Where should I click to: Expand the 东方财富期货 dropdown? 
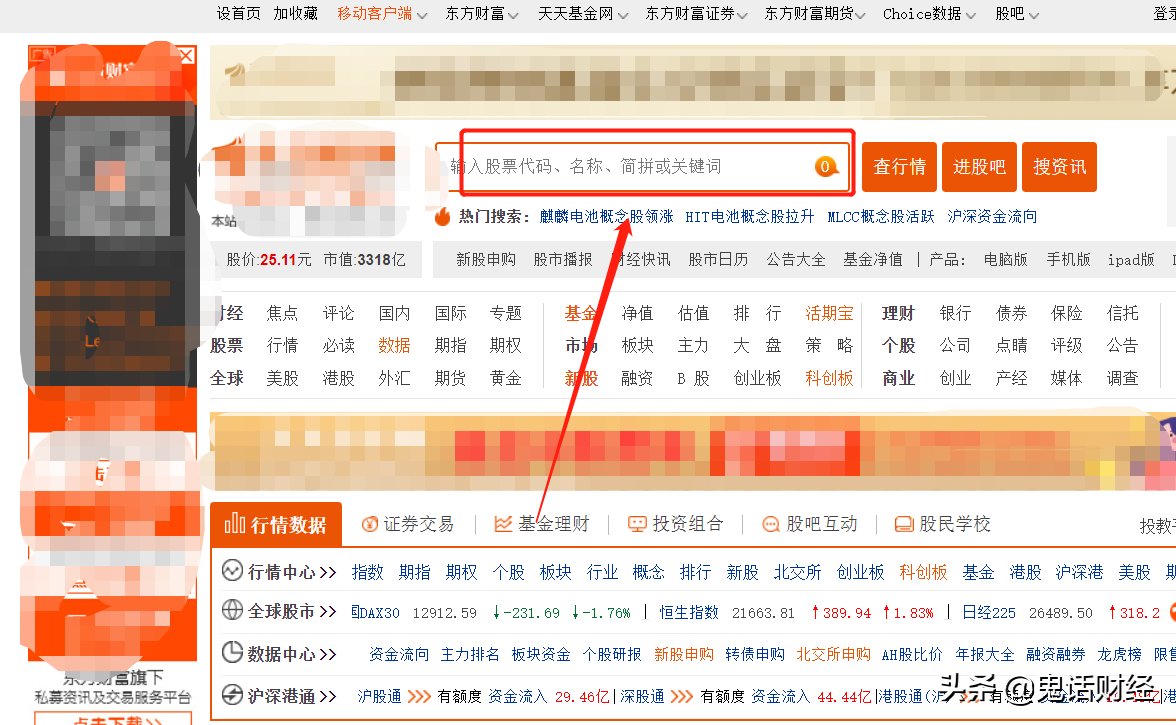[x=860, y=15]
